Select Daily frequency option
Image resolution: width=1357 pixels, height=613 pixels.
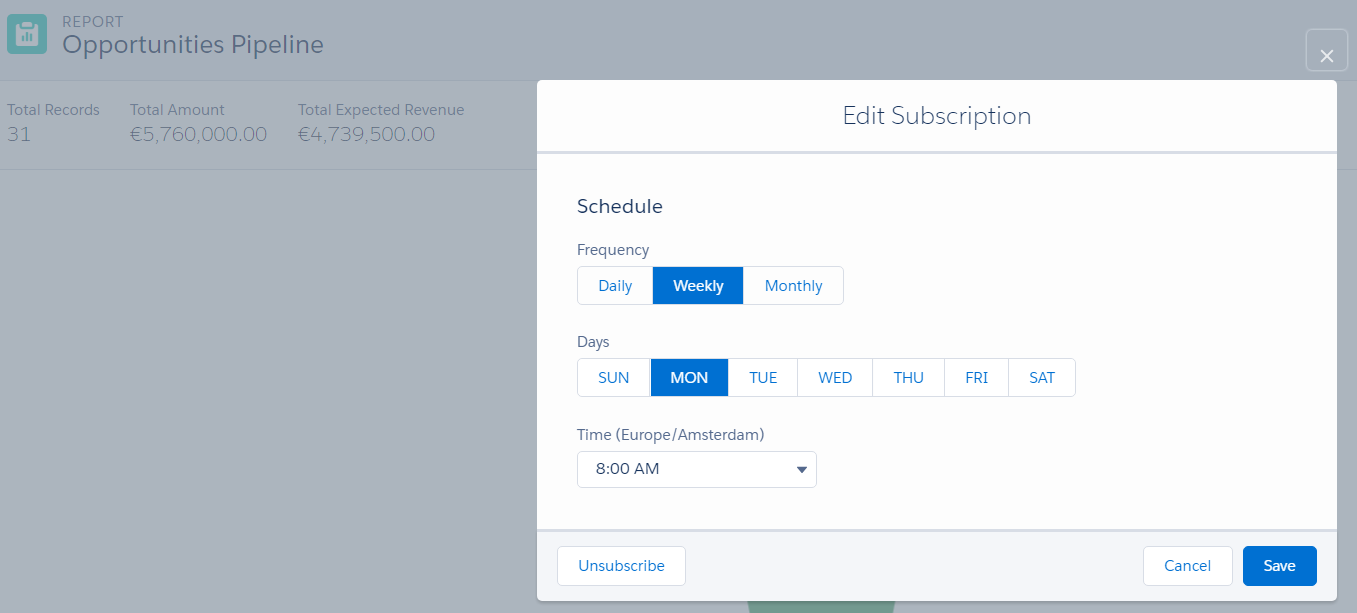[615, 286]
